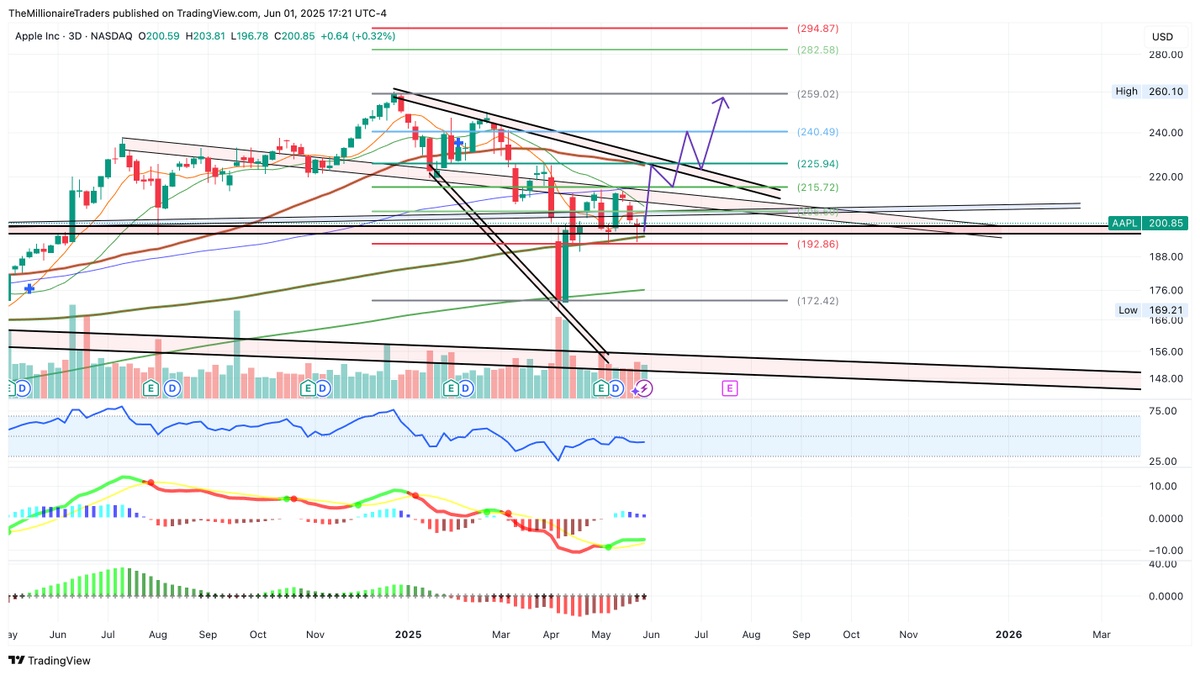Open the dividend marker near May 2025

tap(616, 387)
